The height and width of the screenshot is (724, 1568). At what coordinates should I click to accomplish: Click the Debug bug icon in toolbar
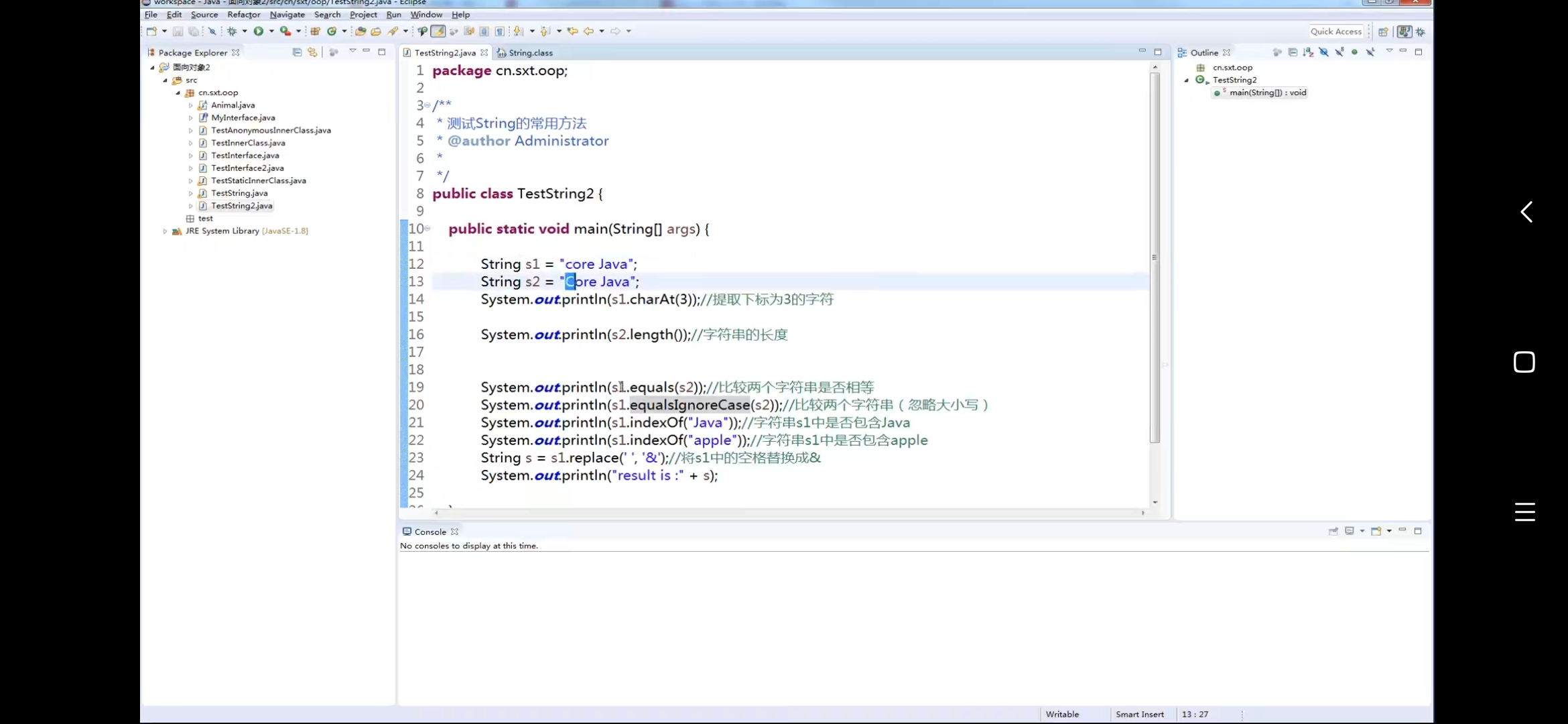pos(232,31)
